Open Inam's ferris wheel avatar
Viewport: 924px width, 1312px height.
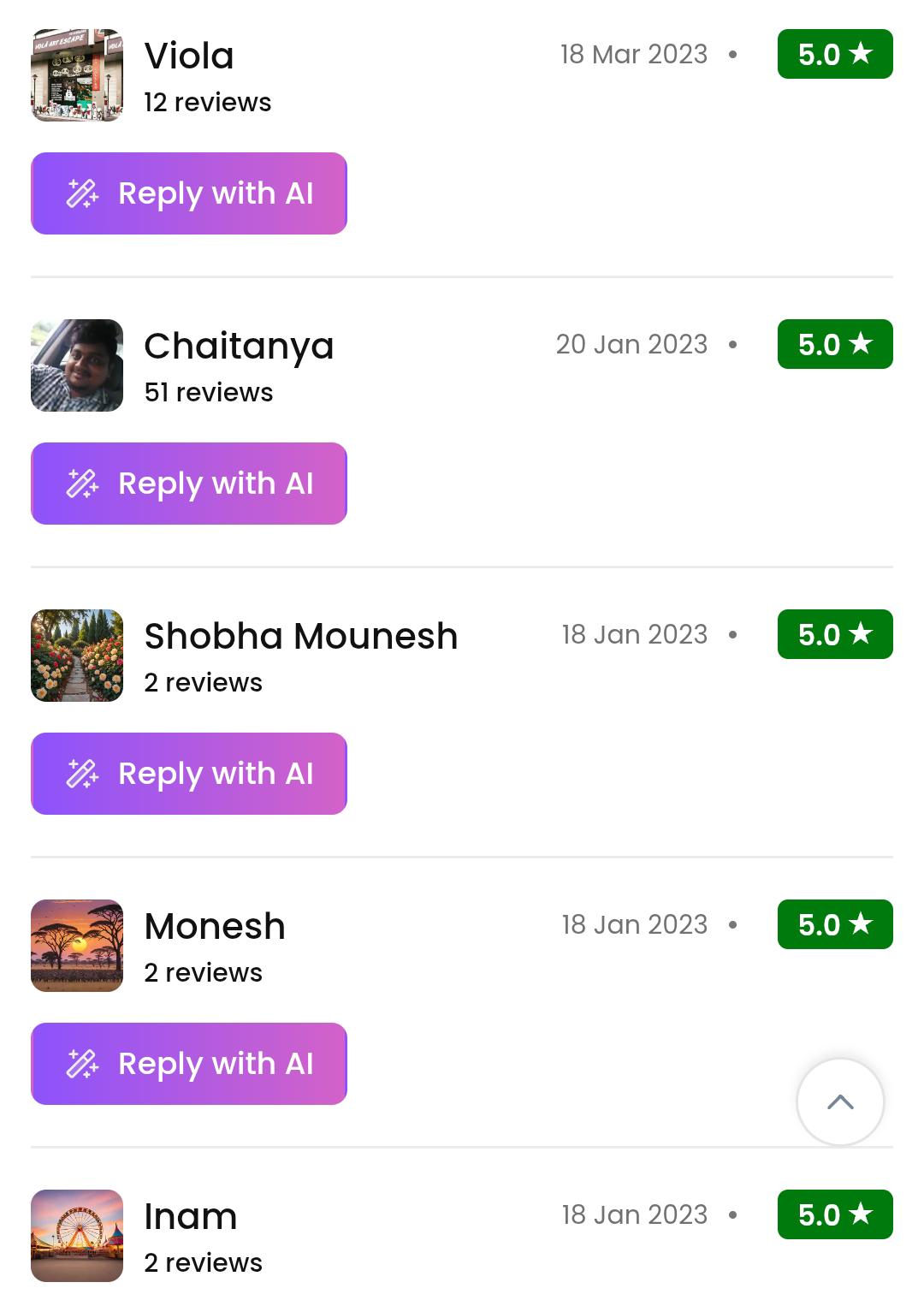coord(77,1236)
